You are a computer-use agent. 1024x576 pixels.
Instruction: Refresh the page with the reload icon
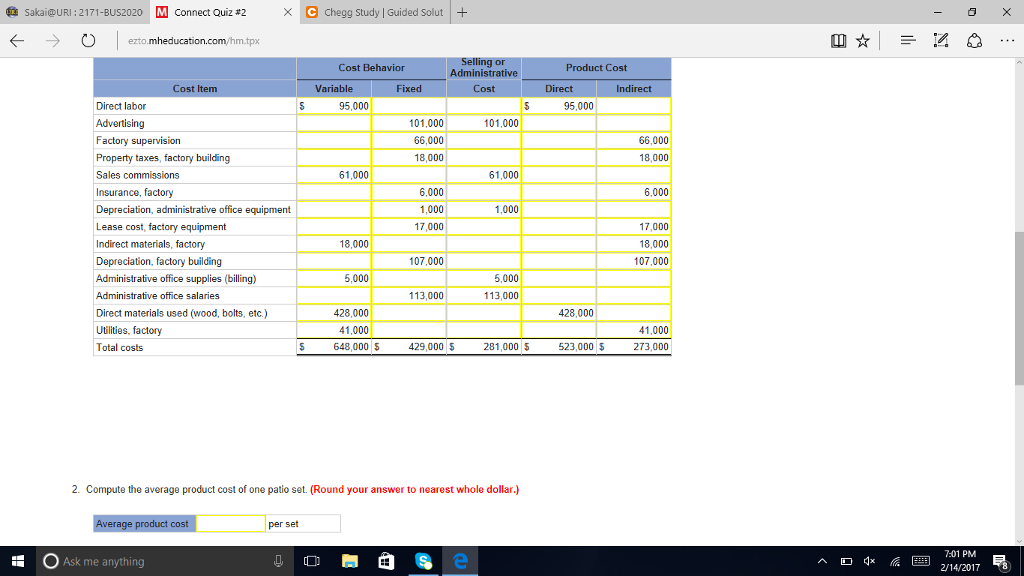click(88, 40)
